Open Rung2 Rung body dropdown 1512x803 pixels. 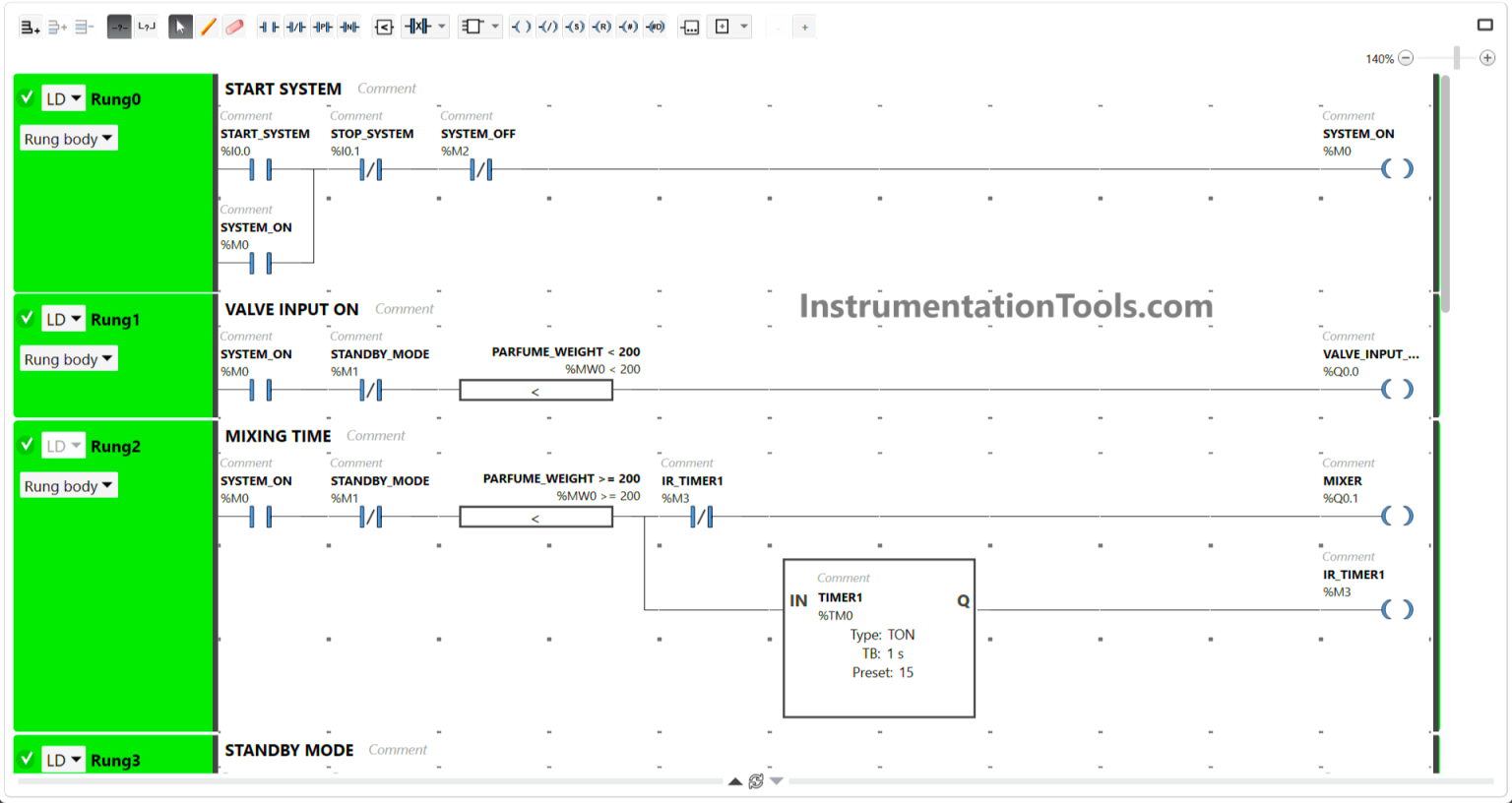(69, 486)
